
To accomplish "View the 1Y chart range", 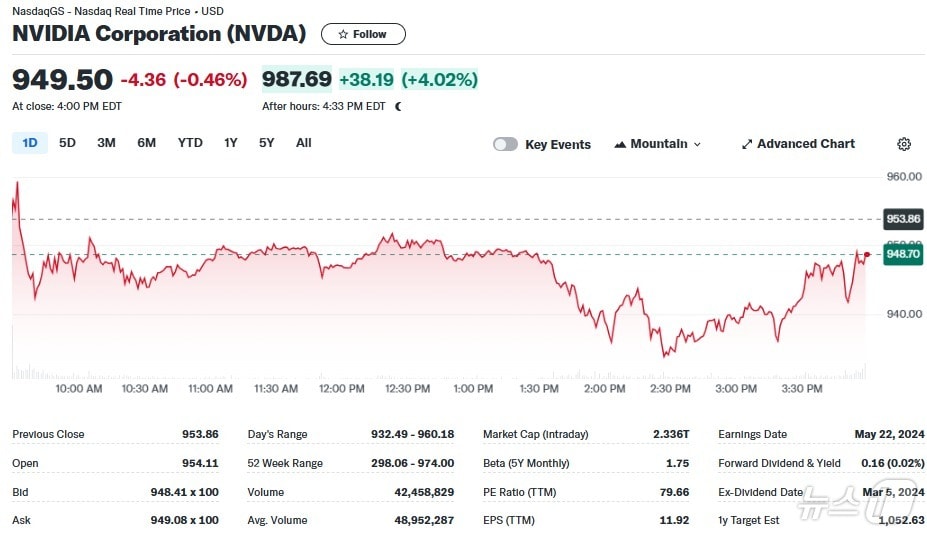I will click(231, 143).
